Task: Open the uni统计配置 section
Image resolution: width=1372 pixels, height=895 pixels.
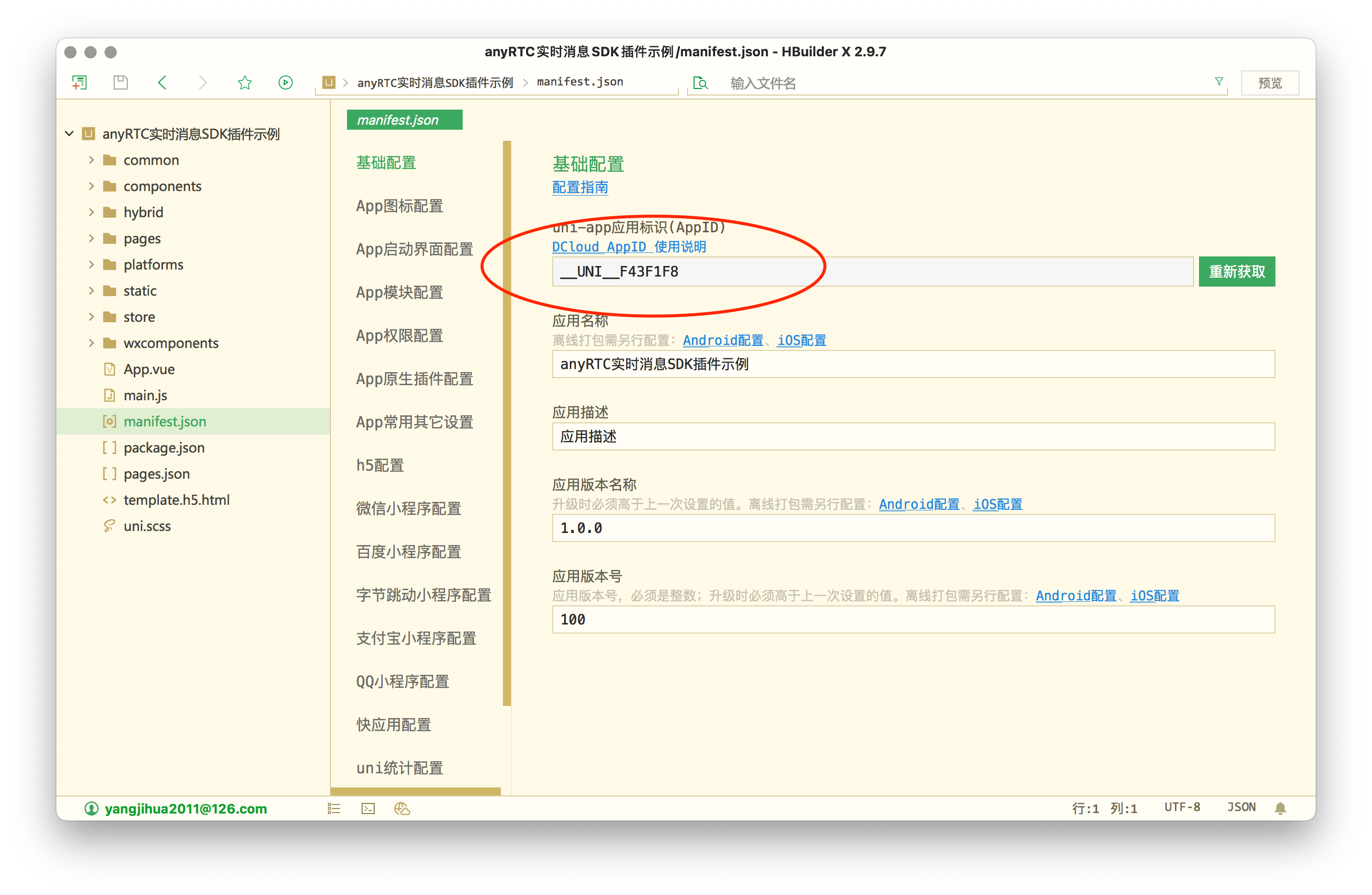Action: [399, 768]
